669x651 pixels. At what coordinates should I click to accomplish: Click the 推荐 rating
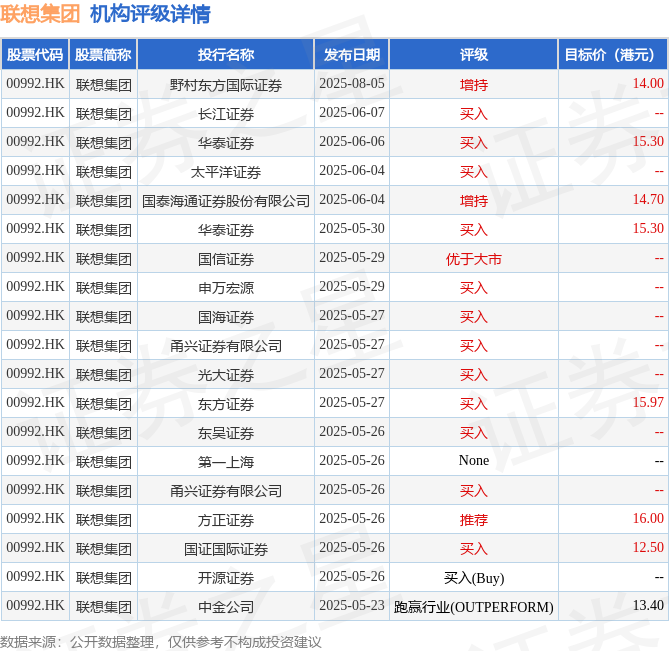click(x=474, y=520)
